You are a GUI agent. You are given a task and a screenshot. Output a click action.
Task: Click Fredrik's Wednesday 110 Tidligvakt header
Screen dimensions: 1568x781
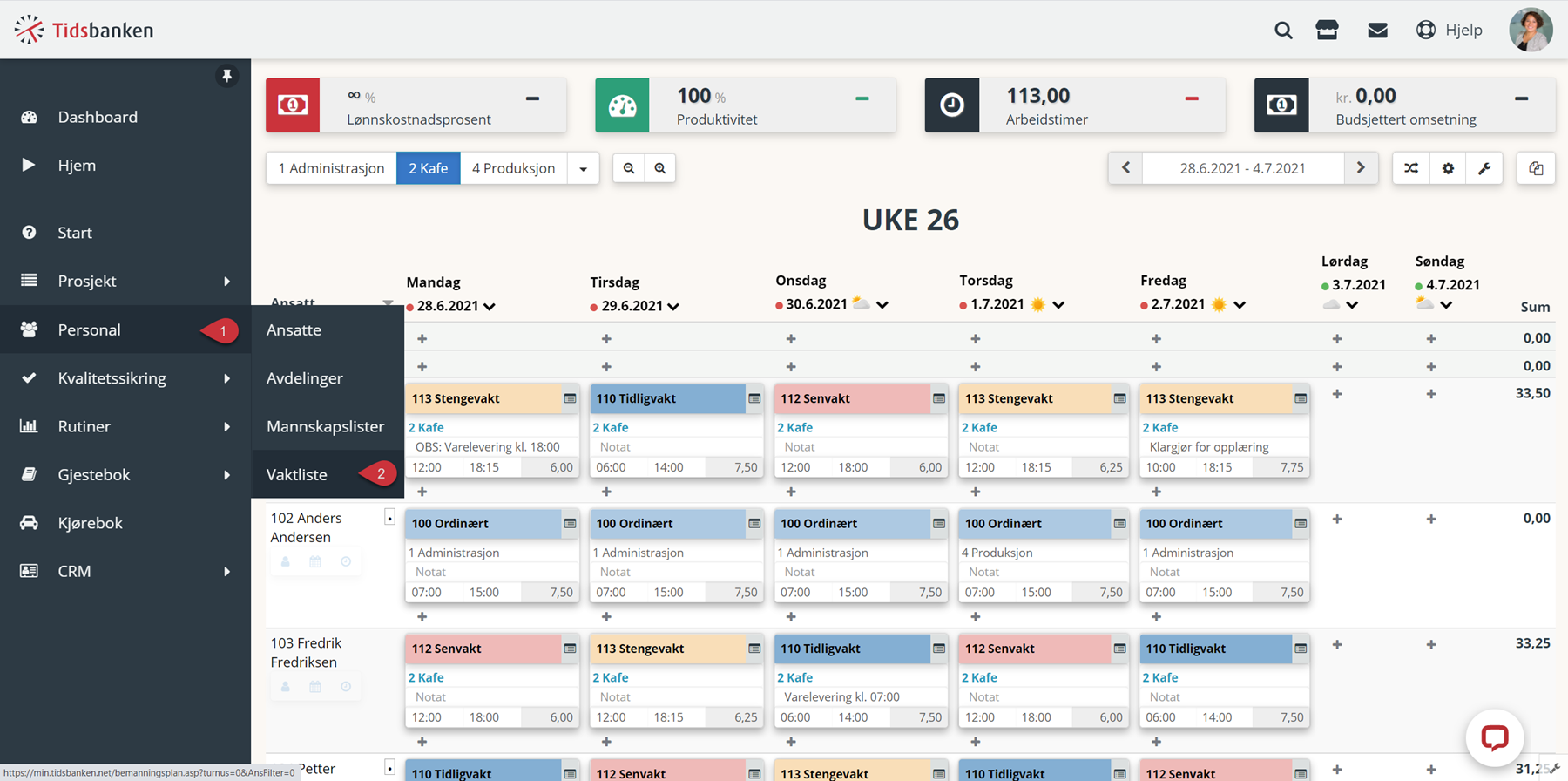853,649
